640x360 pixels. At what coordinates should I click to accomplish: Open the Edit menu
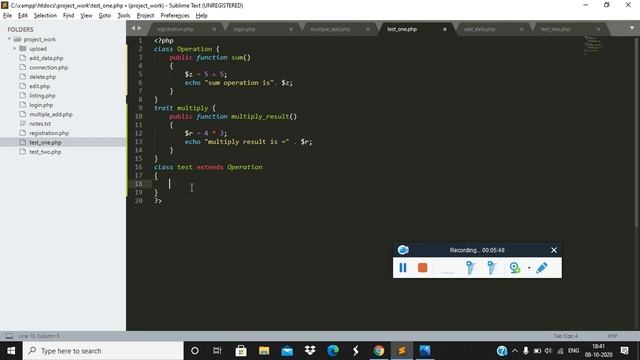pyautogui.click(x=22, y=16)
